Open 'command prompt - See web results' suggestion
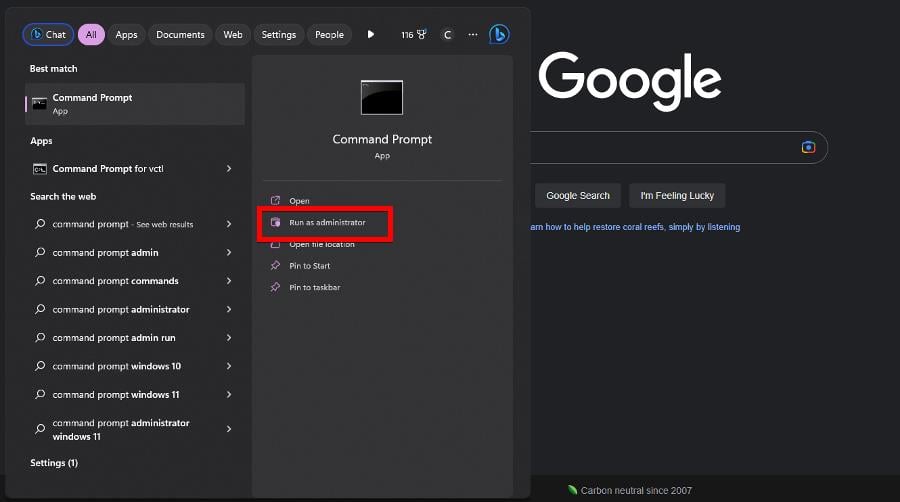This screenshot has height=502, width=900. pyautogui.click(x=135, y=224)
